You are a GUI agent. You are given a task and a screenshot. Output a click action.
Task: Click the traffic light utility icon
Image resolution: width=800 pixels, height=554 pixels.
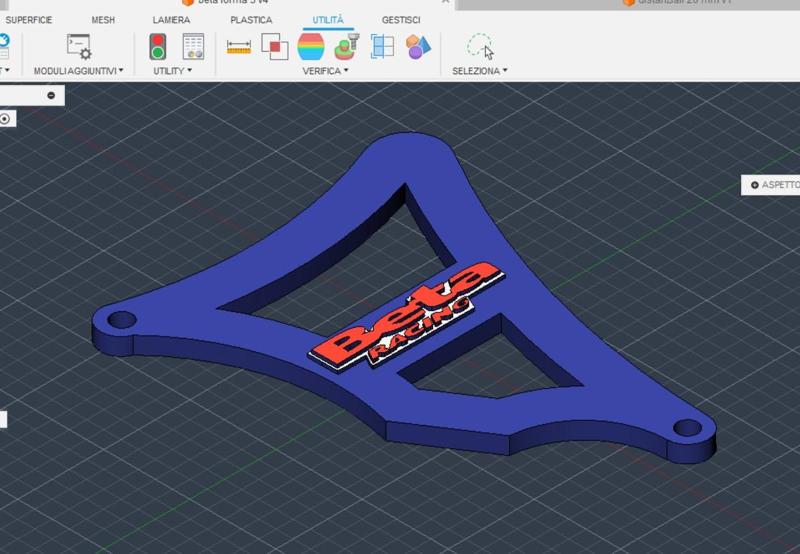pos(158,46)
